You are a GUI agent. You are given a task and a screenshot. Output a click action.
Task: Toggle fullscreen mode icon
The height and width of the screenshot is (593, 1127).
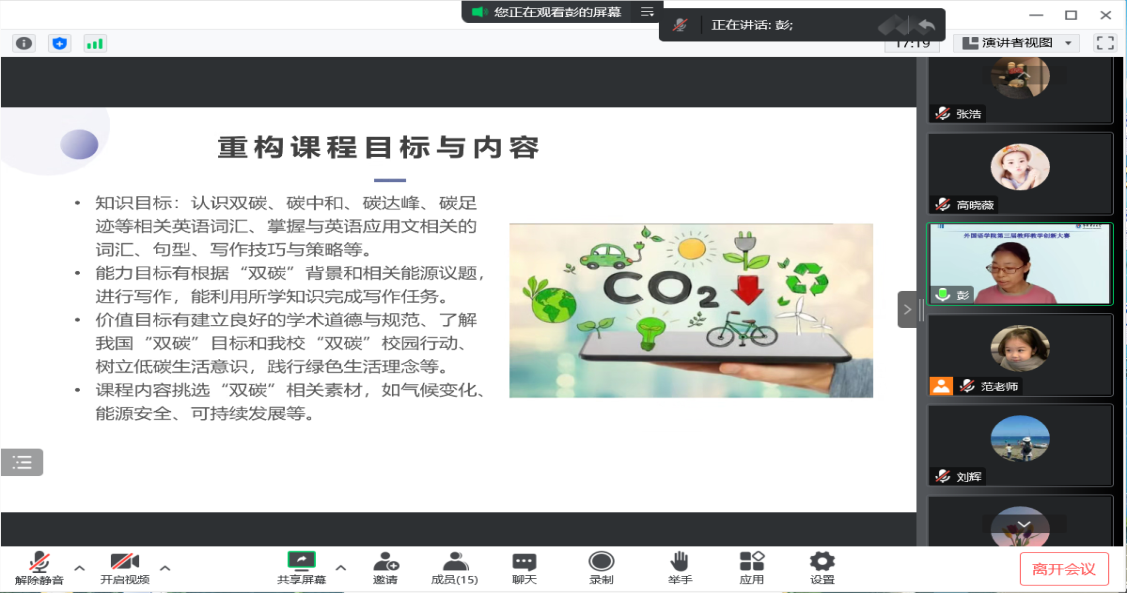point(1105,43)
